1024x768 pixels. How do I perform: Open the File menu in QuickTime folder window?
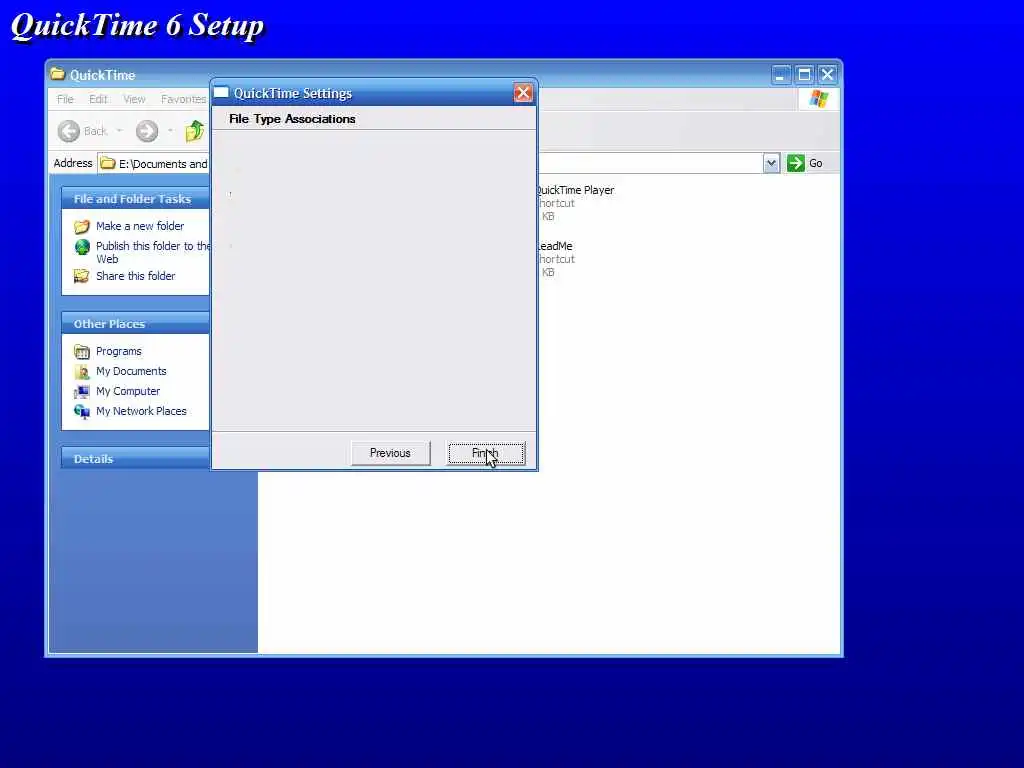click(65, 99)
